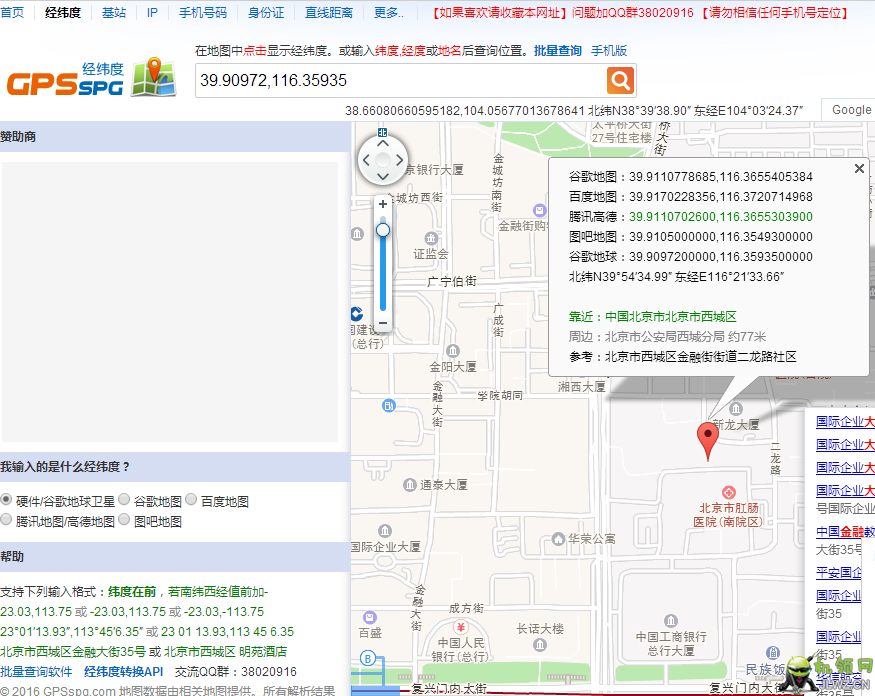875x696 pixels.
Task: Click the 证监会 building icon
Action: click(x=431, y=239)
